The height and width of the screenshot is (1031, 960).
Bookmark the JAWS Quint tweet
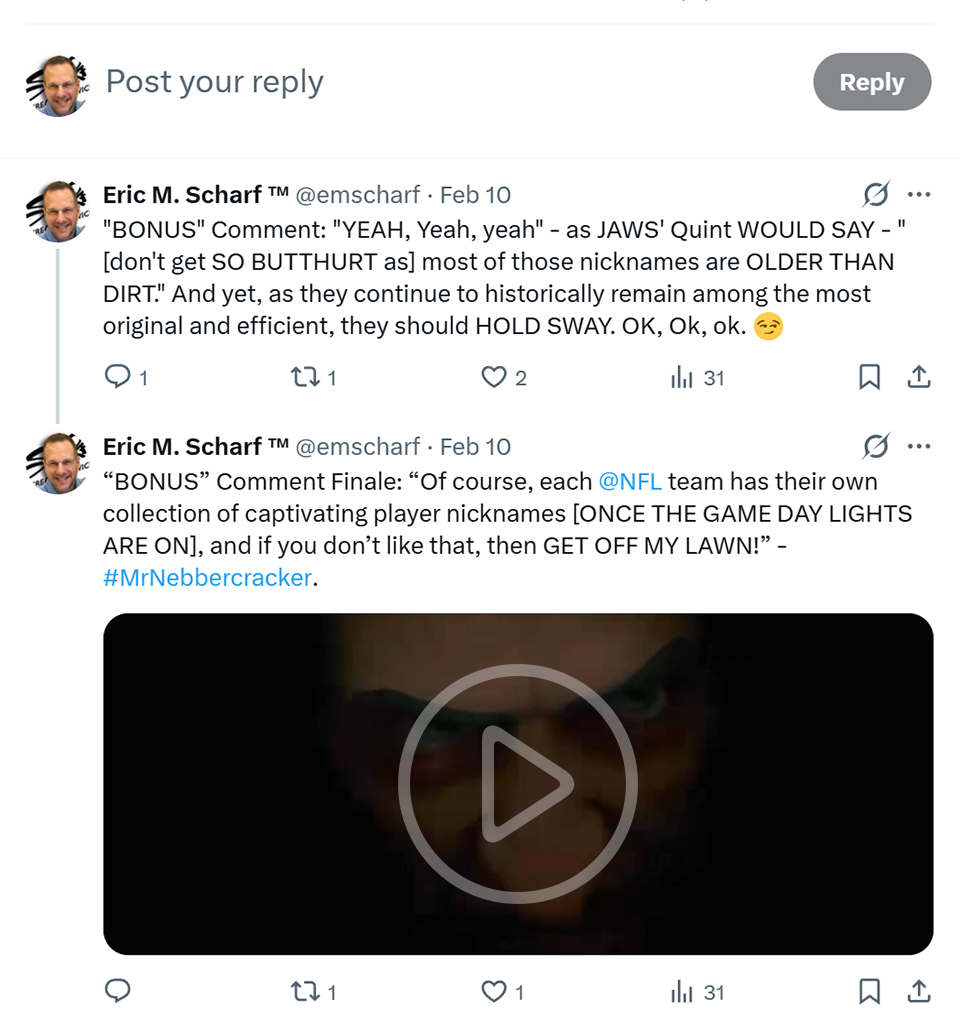[x=869, y=377]
